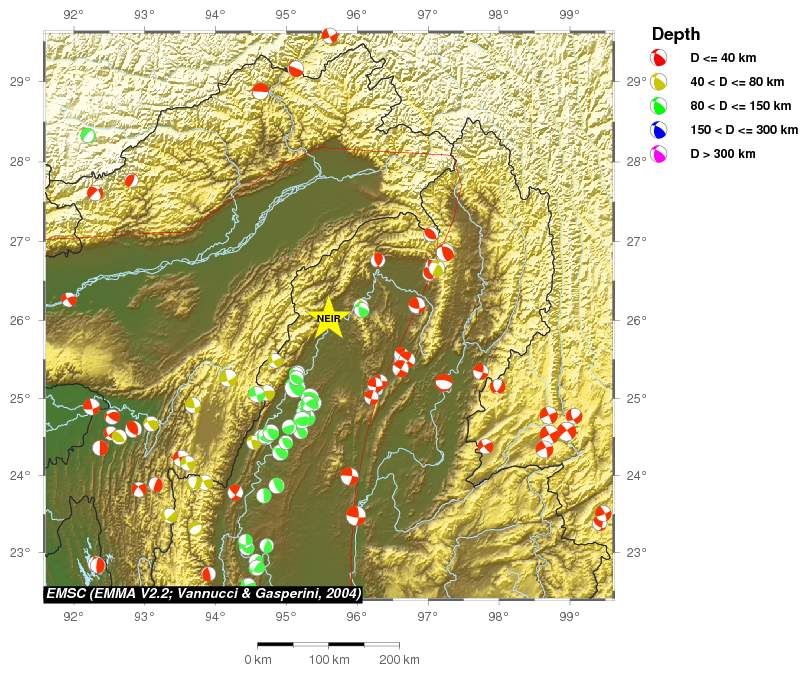Screen dimensions: 808x674
Task: Click the magenta beachball legend icon
Action: click(659, 153)
